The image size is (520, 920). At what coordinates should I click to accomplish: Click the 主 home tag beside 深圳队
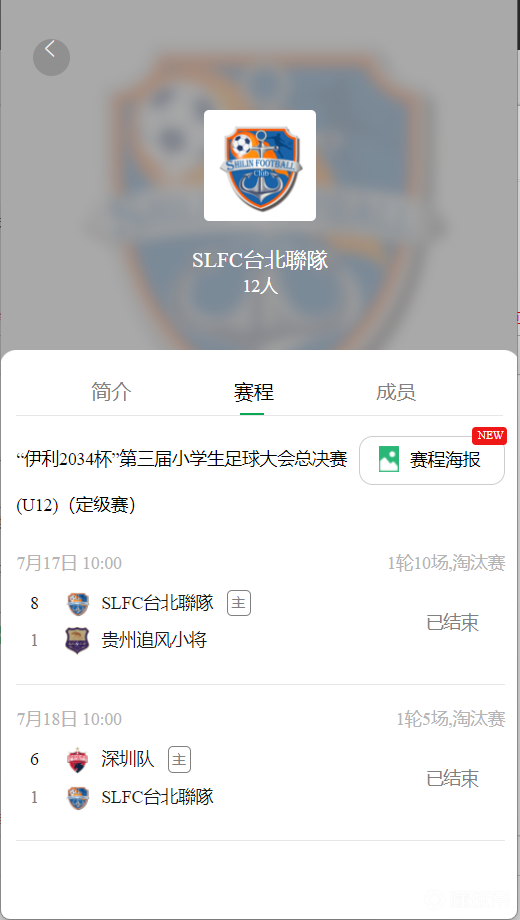pyautogui.click(x=180, y=759)
